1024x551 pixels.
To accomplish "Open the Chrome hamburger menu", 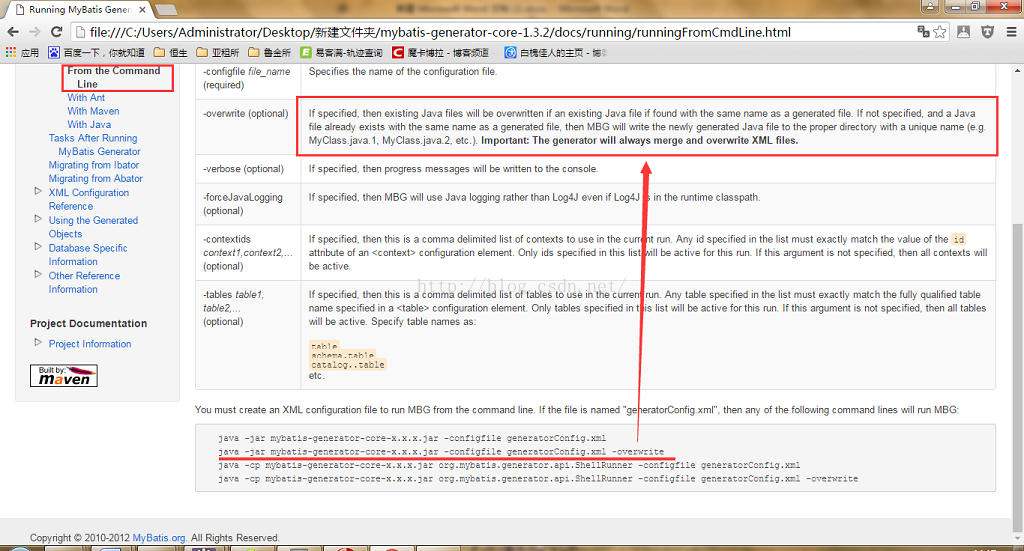I will pyautogui.click(x=1011, y=31).
